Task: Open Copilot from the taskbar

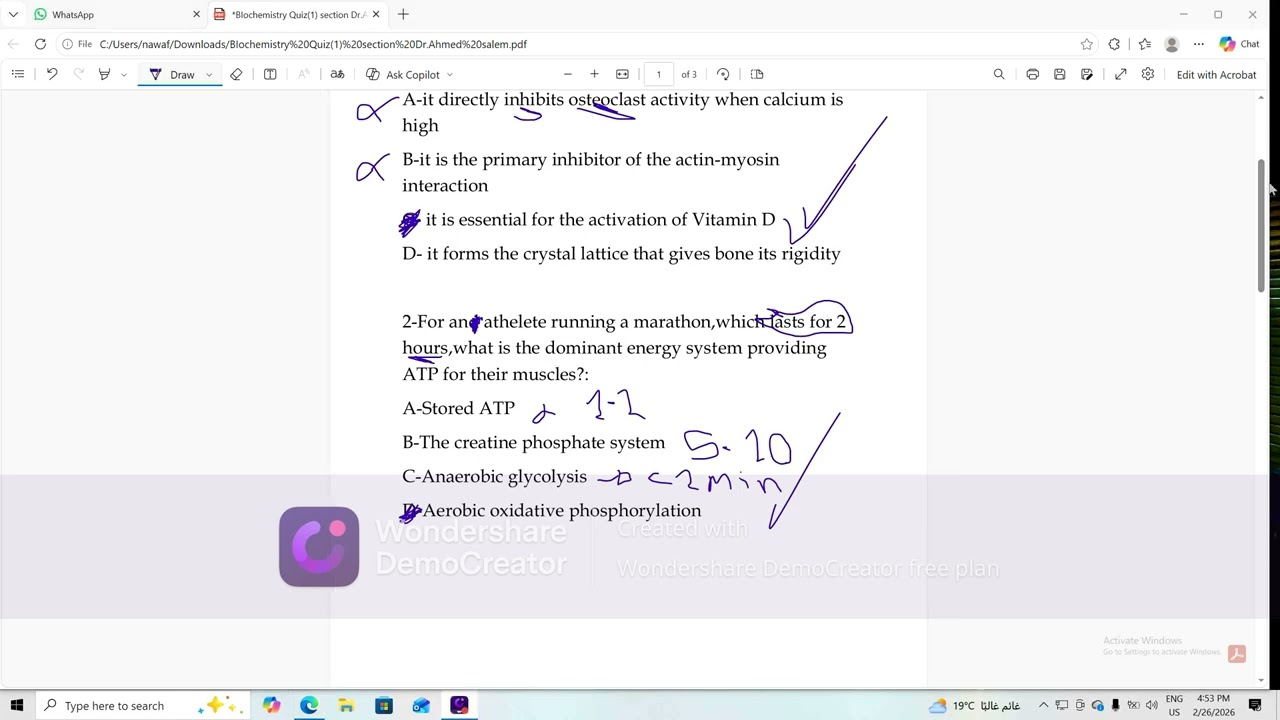Action: click(x=271, y=705)
